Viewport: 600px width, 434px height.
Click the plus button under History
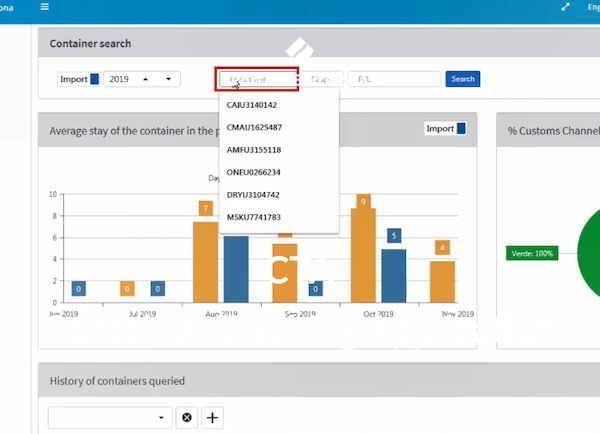click(x=212, y=417)
